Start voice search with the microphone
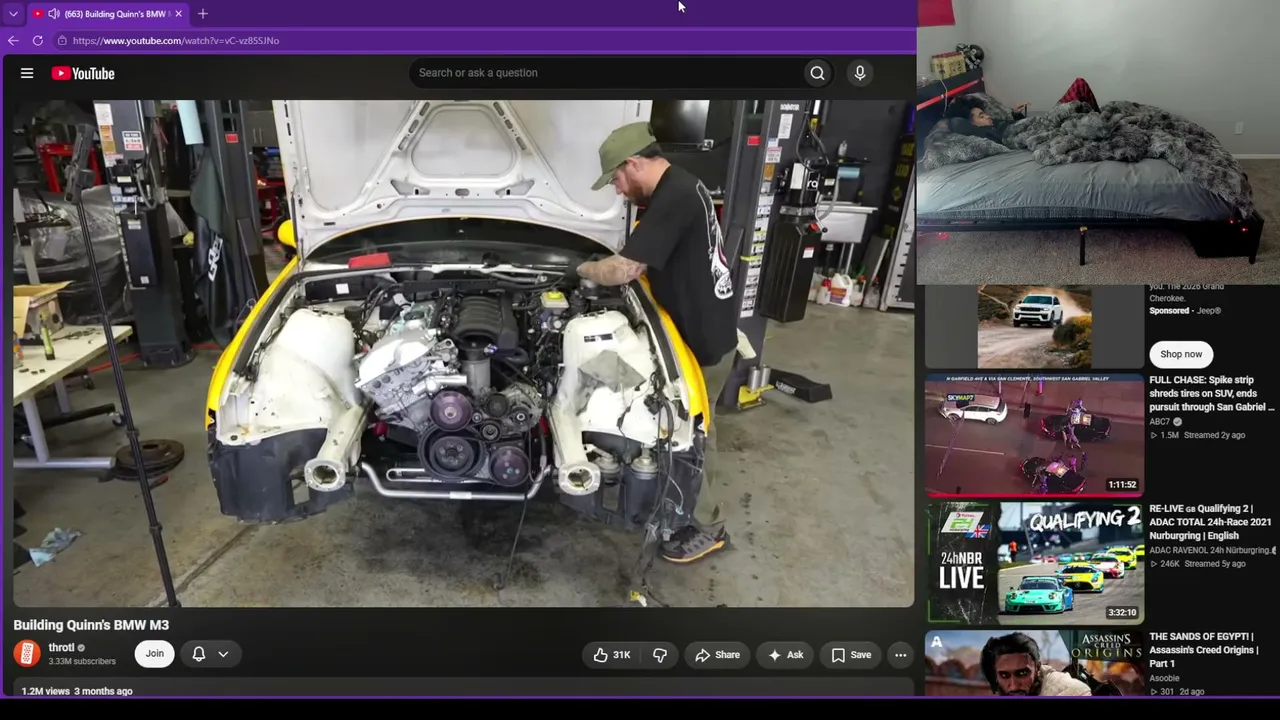The image size is (1280, 720). [x=859, y=73]
